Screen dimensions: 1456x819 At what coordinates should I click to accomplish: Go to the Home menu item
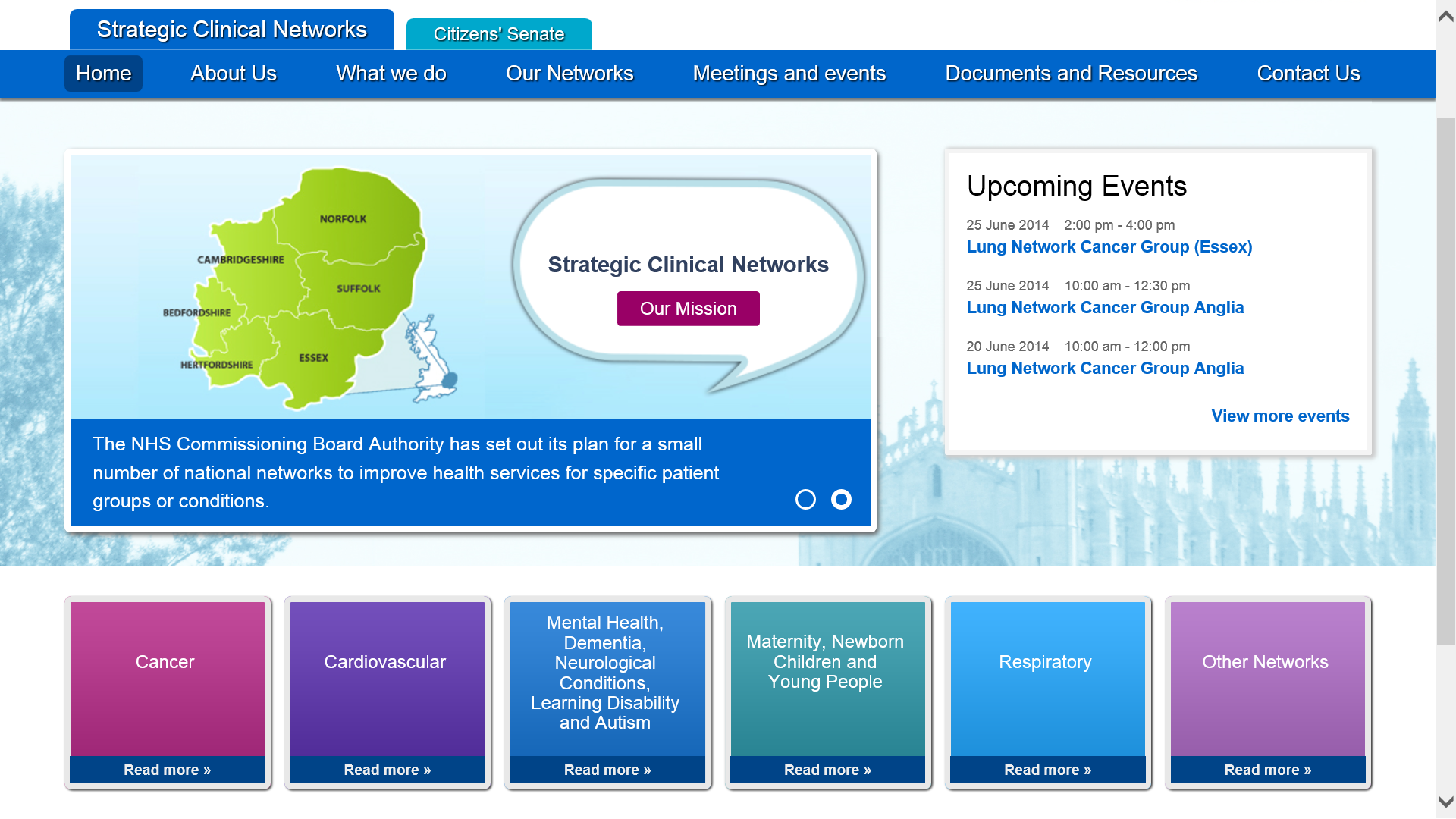[x=104, y=74]
